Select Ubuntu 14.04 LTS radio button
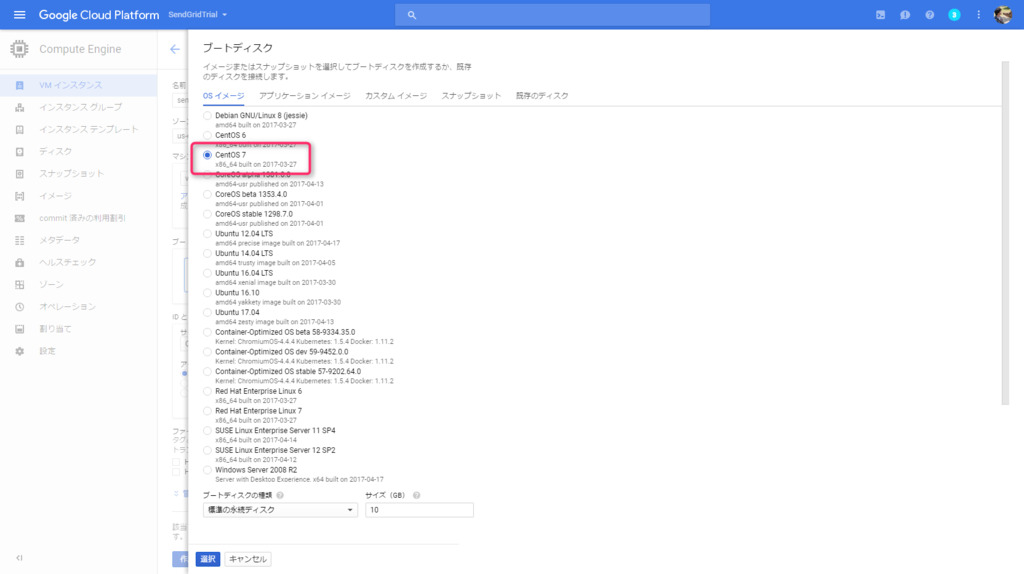The image size is (1024, 574). (x=207, y=253)
